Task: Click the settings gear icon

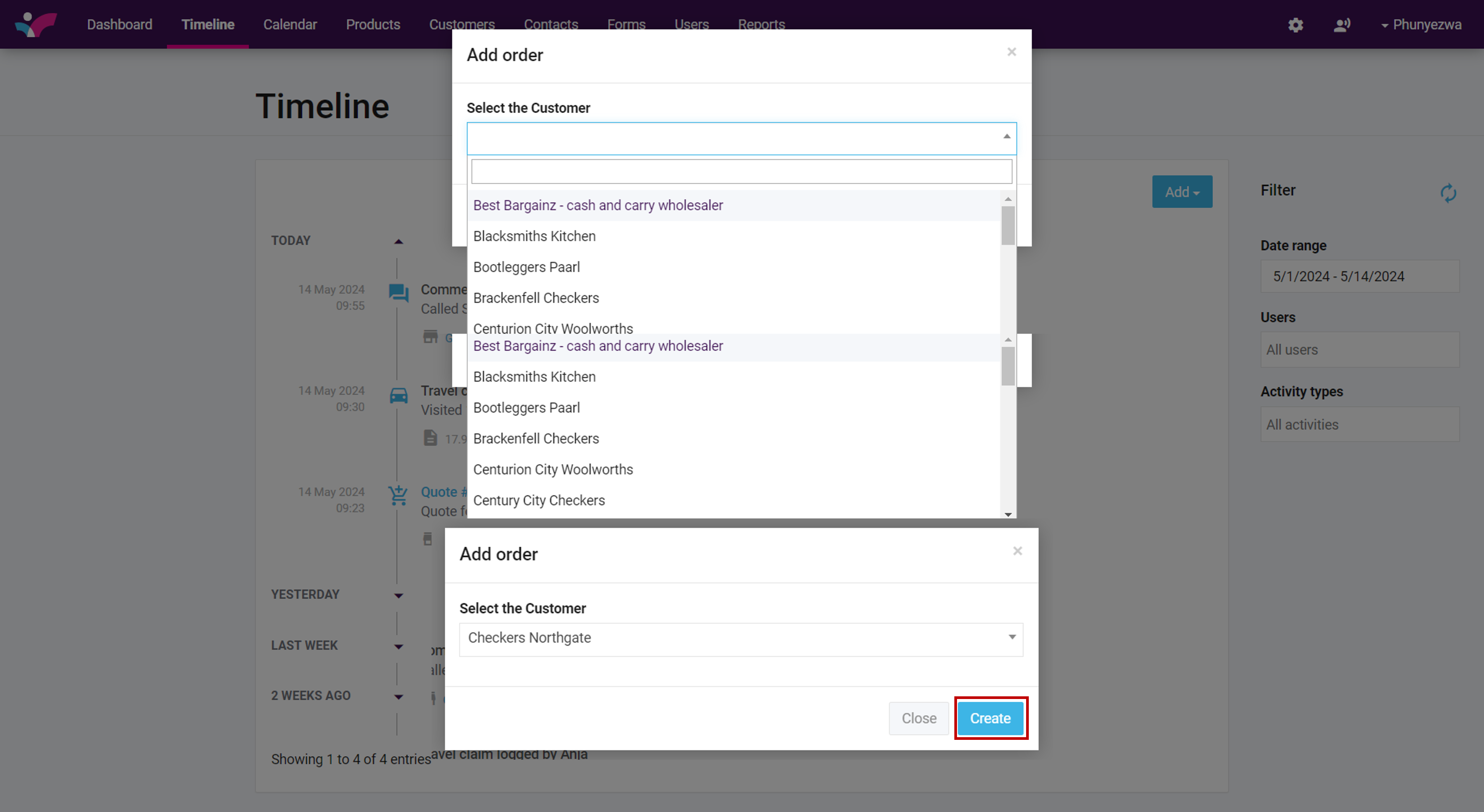Action: [x=1296, y=25]
